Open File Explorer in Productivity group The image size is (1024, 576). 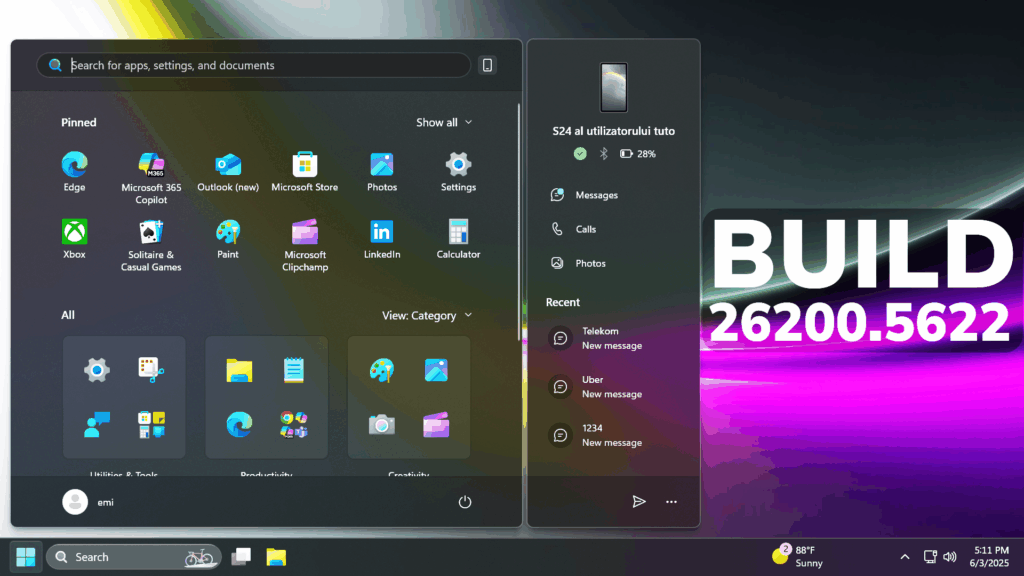239,370
